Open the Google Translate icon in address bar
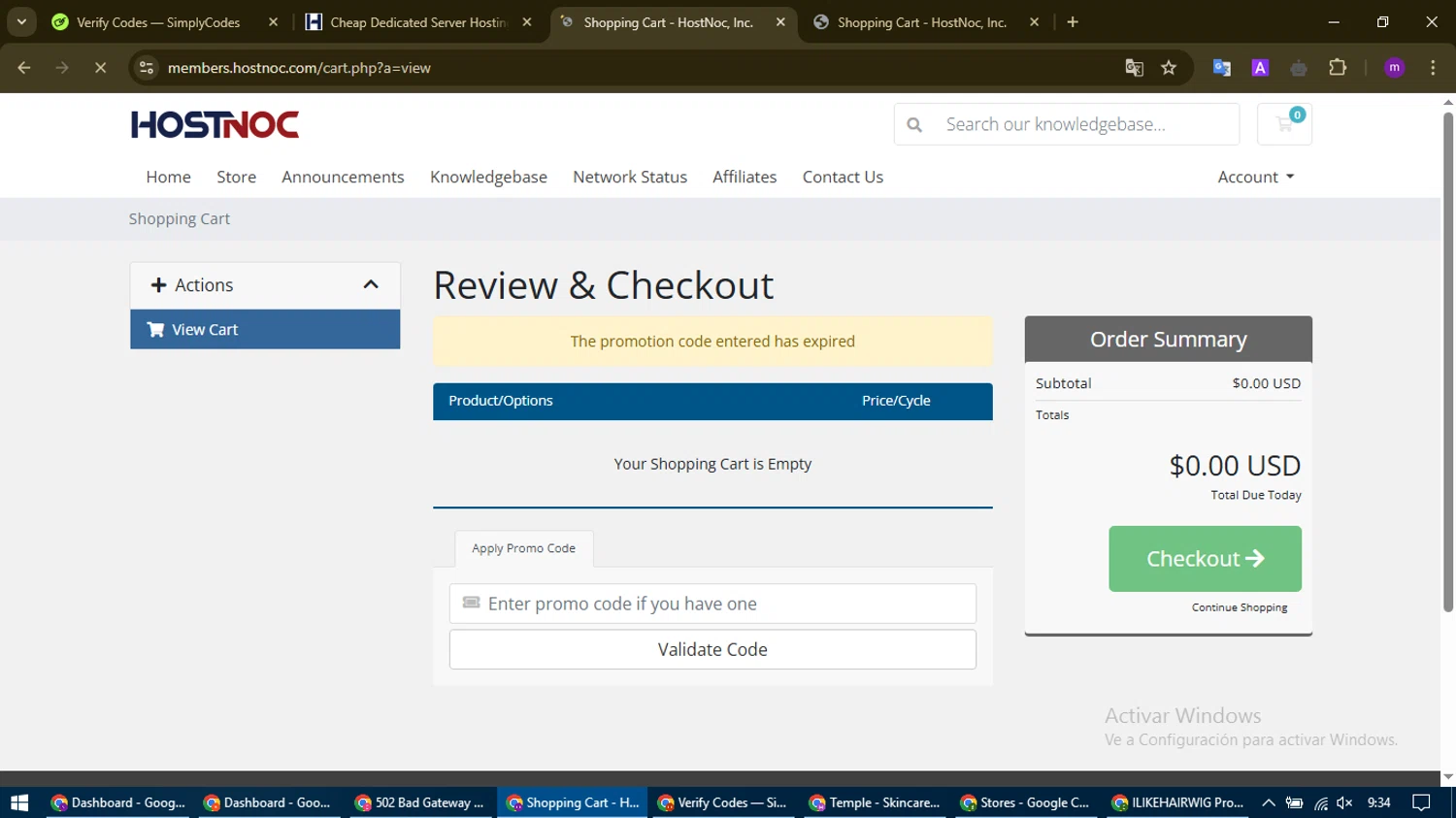 click(1134, 67)
